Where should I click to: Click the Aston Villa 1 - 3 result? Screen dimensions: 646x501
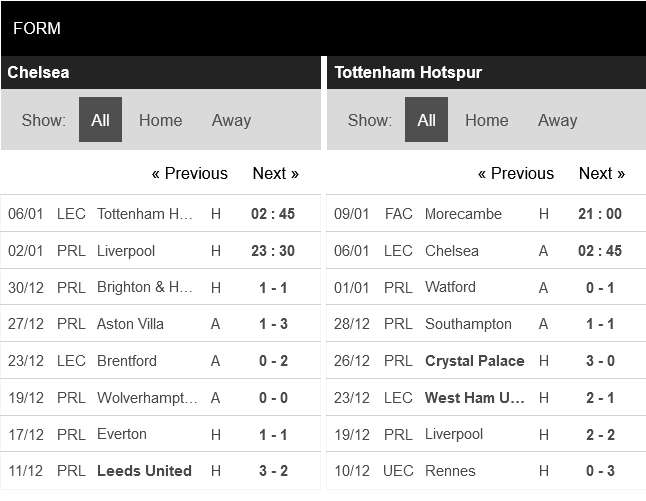274,324
